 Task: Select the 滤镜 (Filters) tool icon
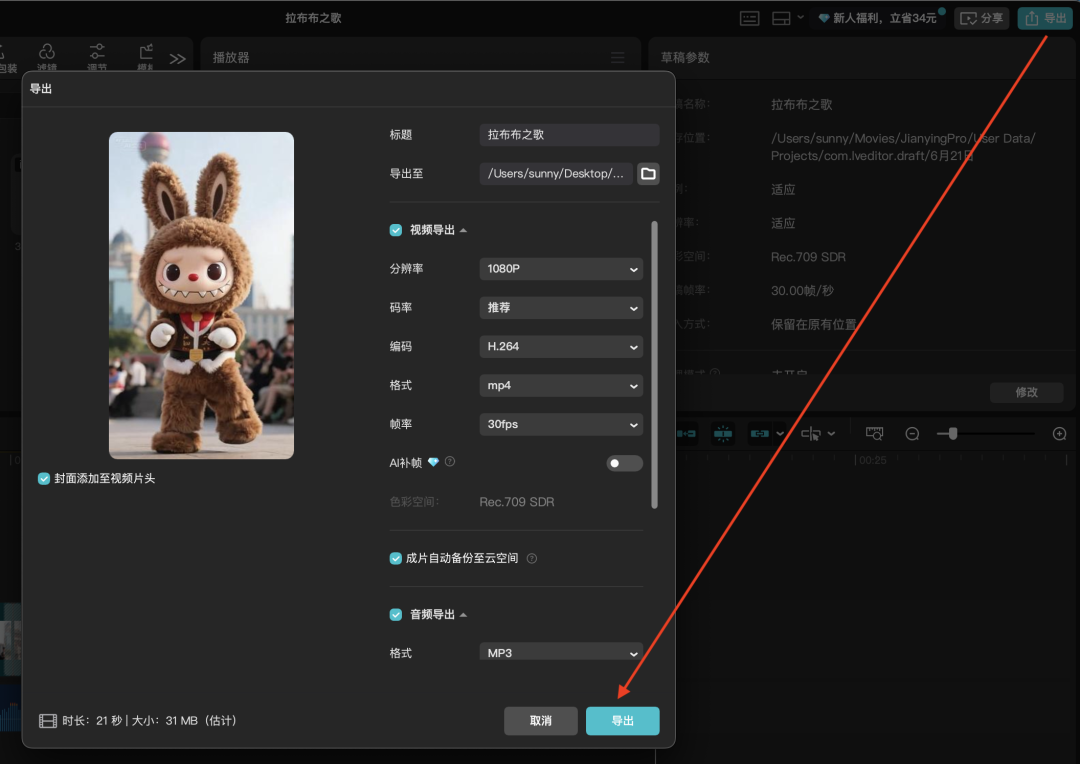47,52
